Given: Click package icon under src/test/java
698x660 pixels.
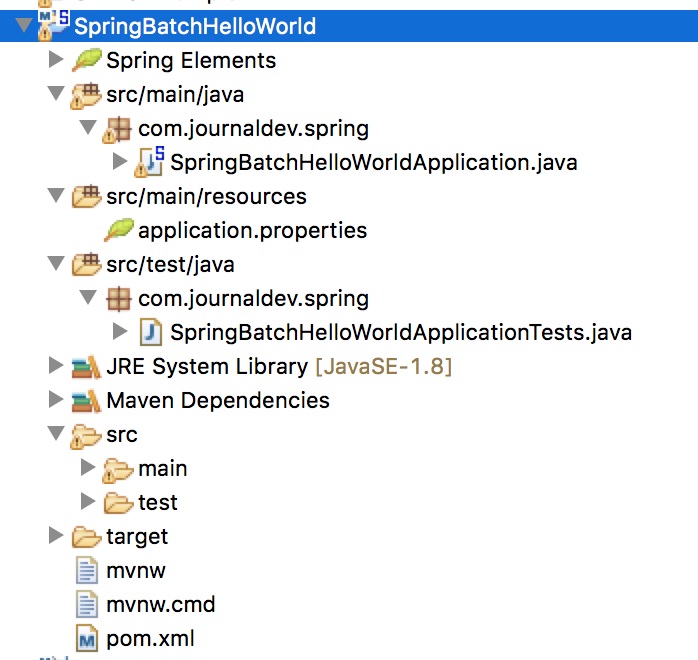Looking at the screenshot, I should pos(119,299).
